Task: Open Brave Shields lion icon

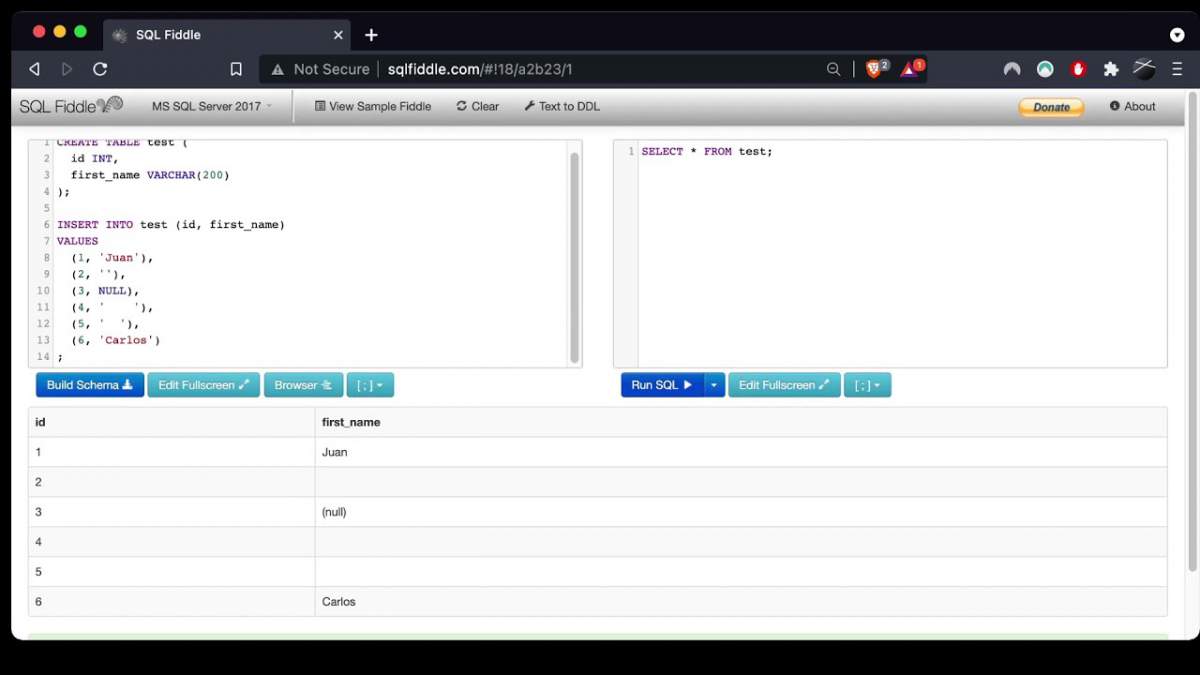Action: (x=875, y=68)
